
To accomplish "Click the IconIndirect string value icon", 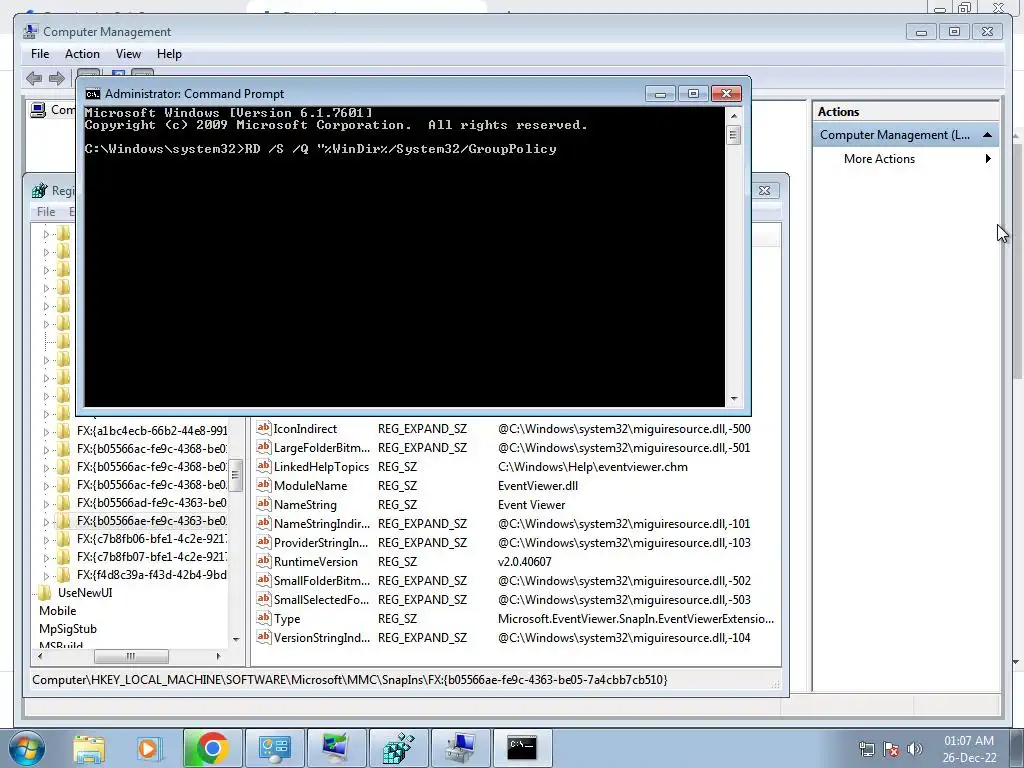I will tap(263, 428).
